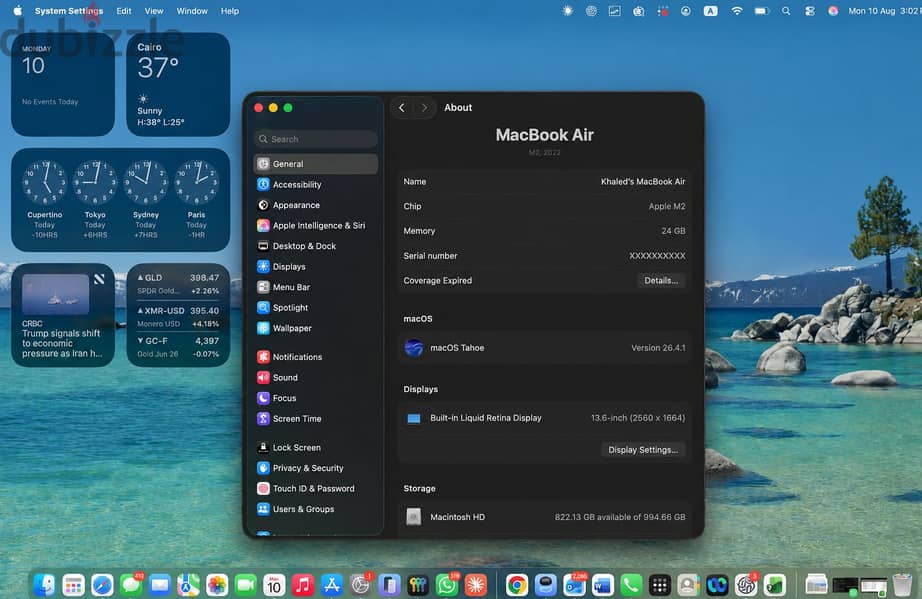Open Calendar app in the Dock
The height and width of the screenshot is (599, 922).
pos(274,585)
